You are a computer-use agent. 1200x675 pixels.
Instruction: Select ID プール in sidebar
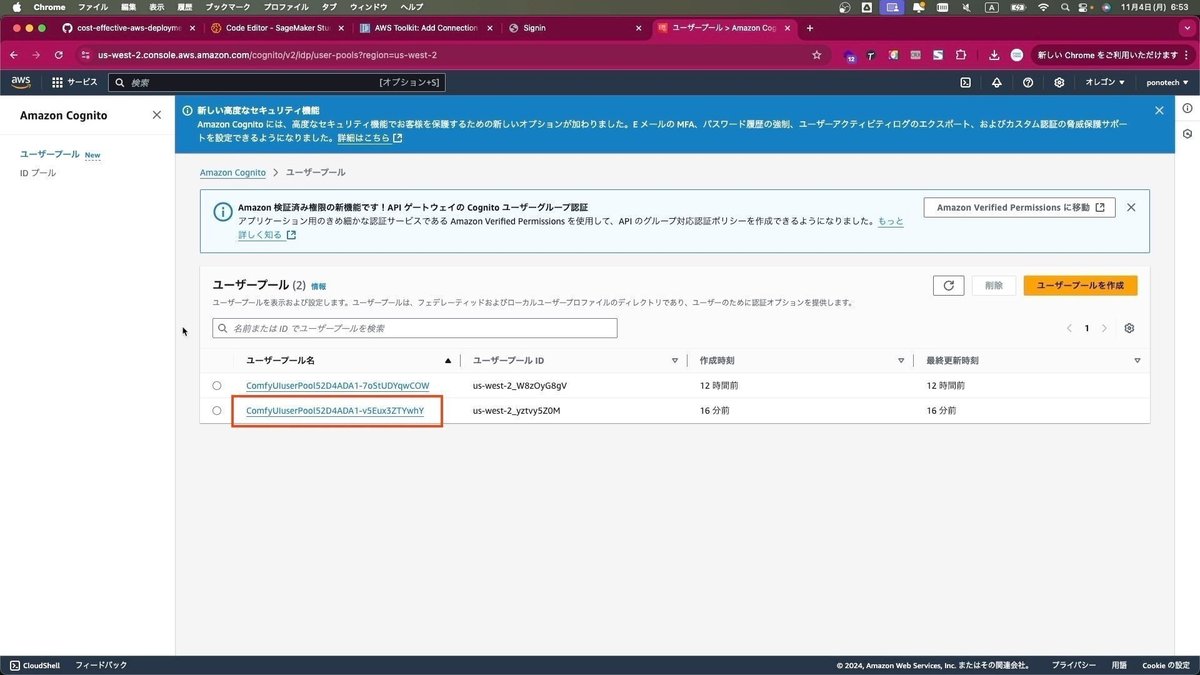pyautogui.click(x=38, y=173)
